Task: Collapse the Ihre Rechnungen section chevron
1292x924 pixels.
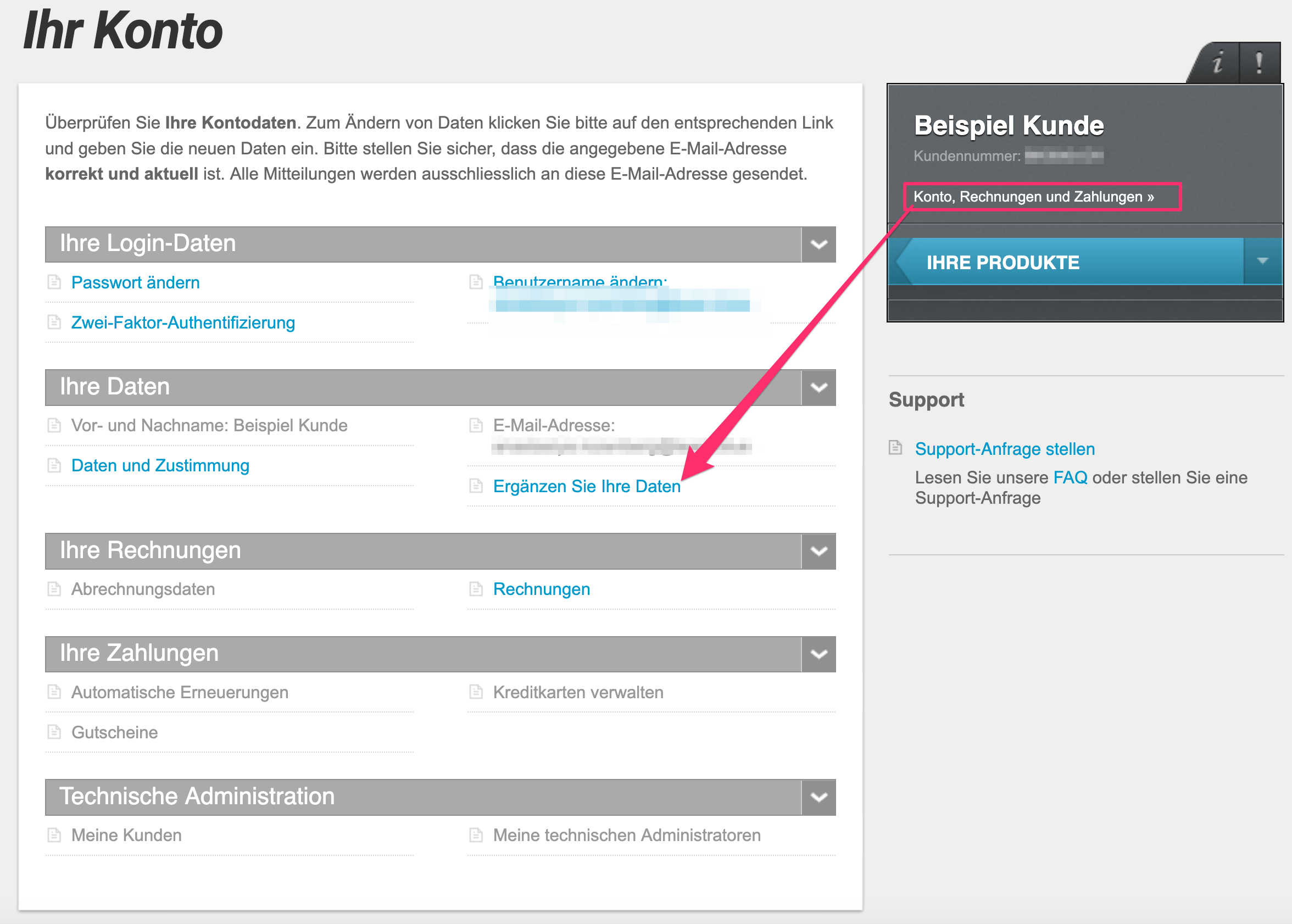Action: [x=818, y=551]
